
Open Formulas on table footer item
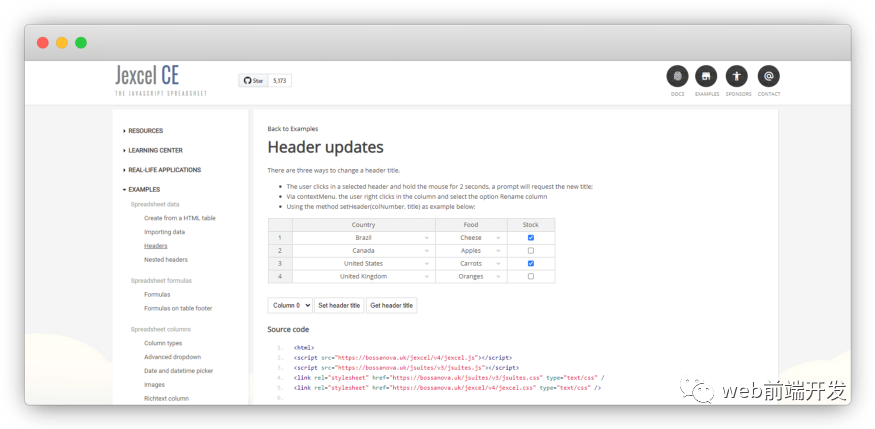[178, 308]
